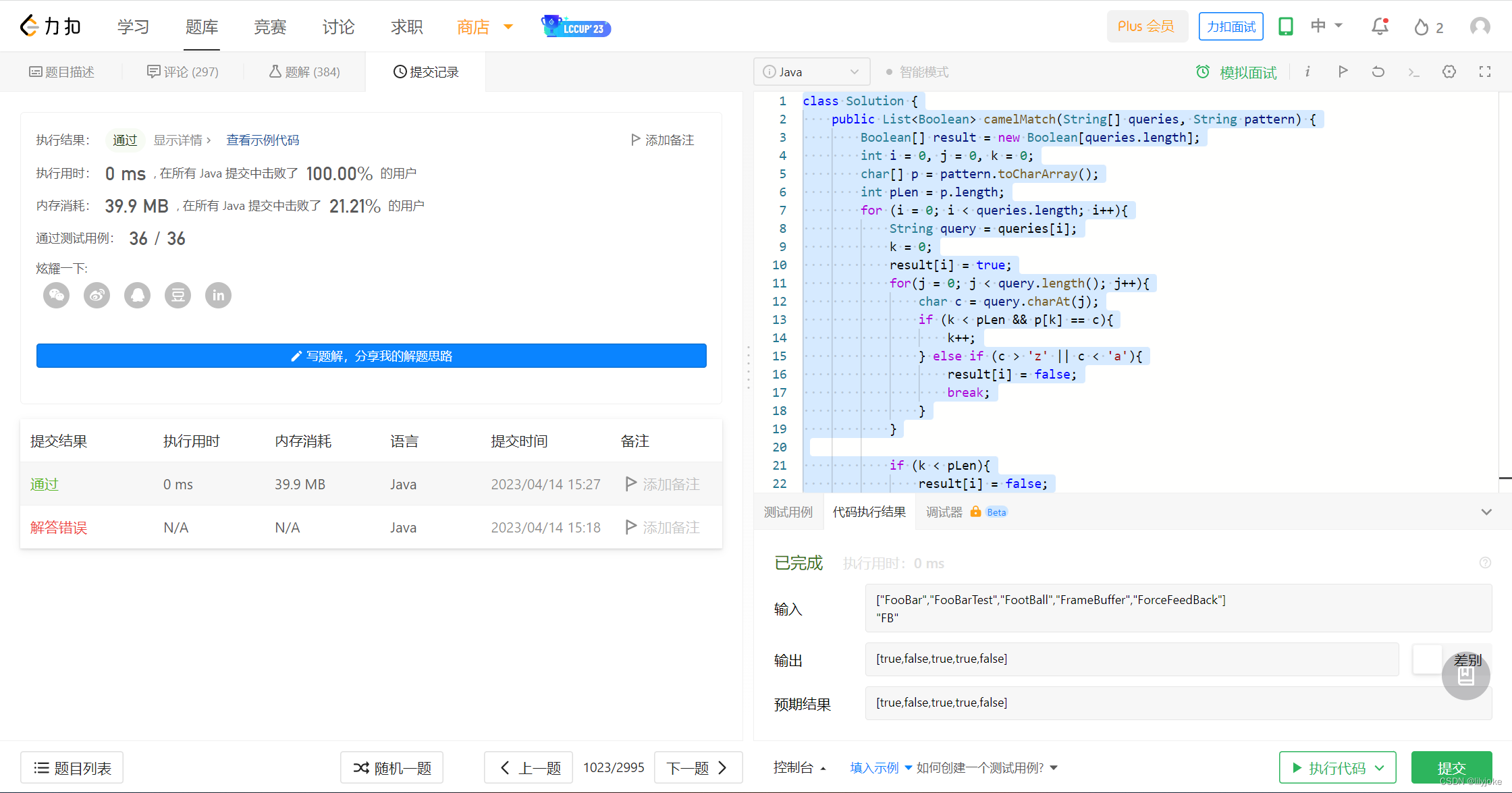Click the blue 写题解 banner
The width and height of the screenshot is (1512, 793).
[x=371, y=356]
